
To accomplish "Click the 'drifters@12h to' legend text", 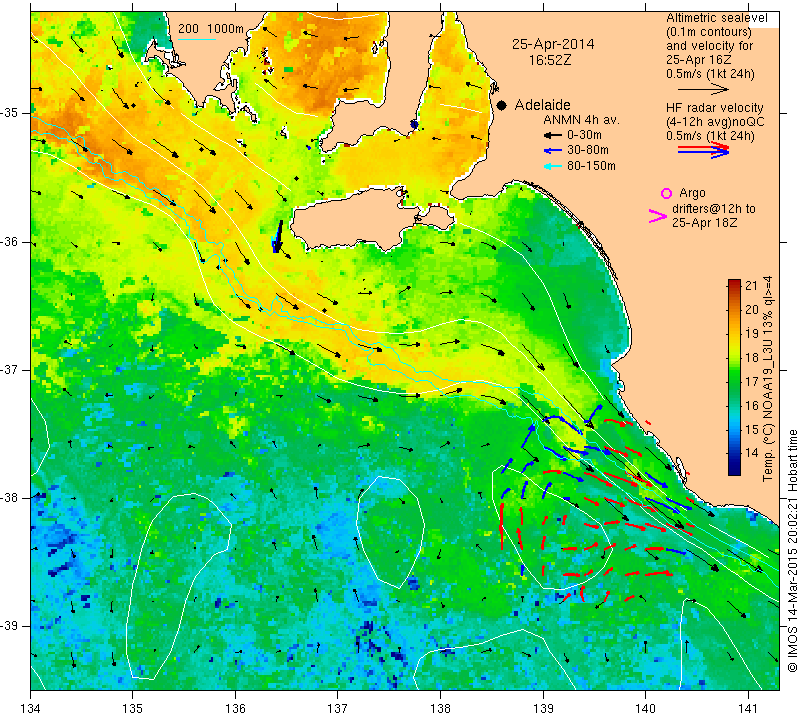I will [x=713, y=209].
